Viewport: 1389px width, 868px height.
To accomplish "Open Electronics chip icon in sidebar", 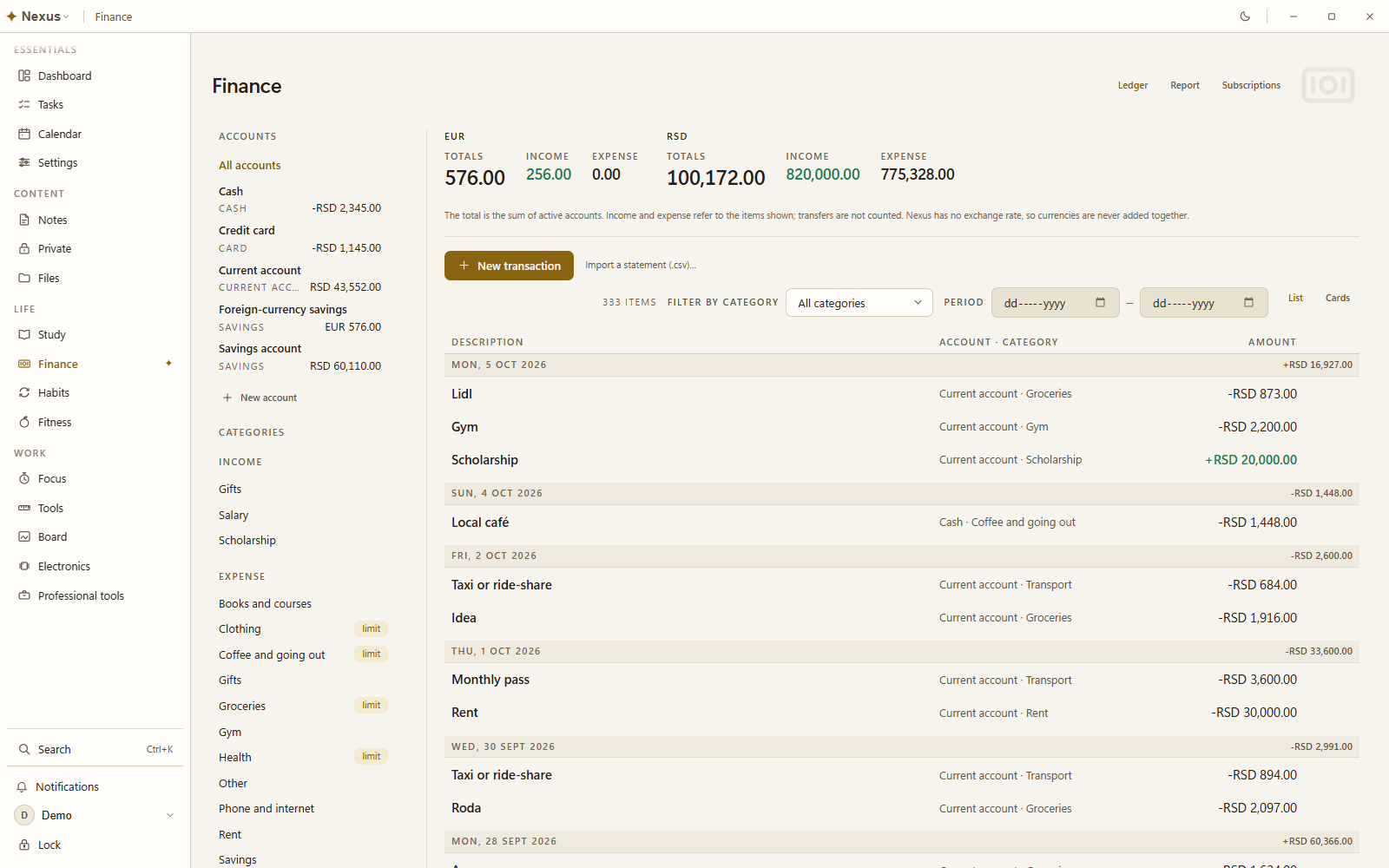I will pyautogui.click(x=24, y=566).
